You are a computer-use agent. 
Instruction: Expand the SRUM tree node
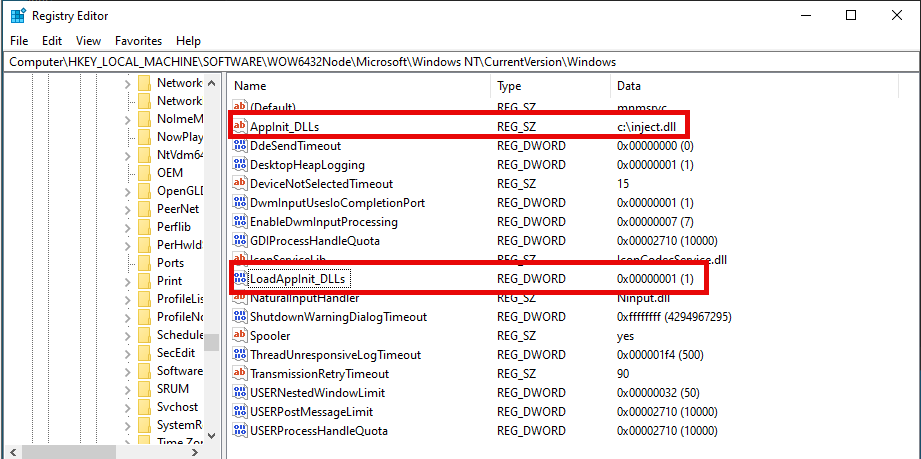click(127, 389)
